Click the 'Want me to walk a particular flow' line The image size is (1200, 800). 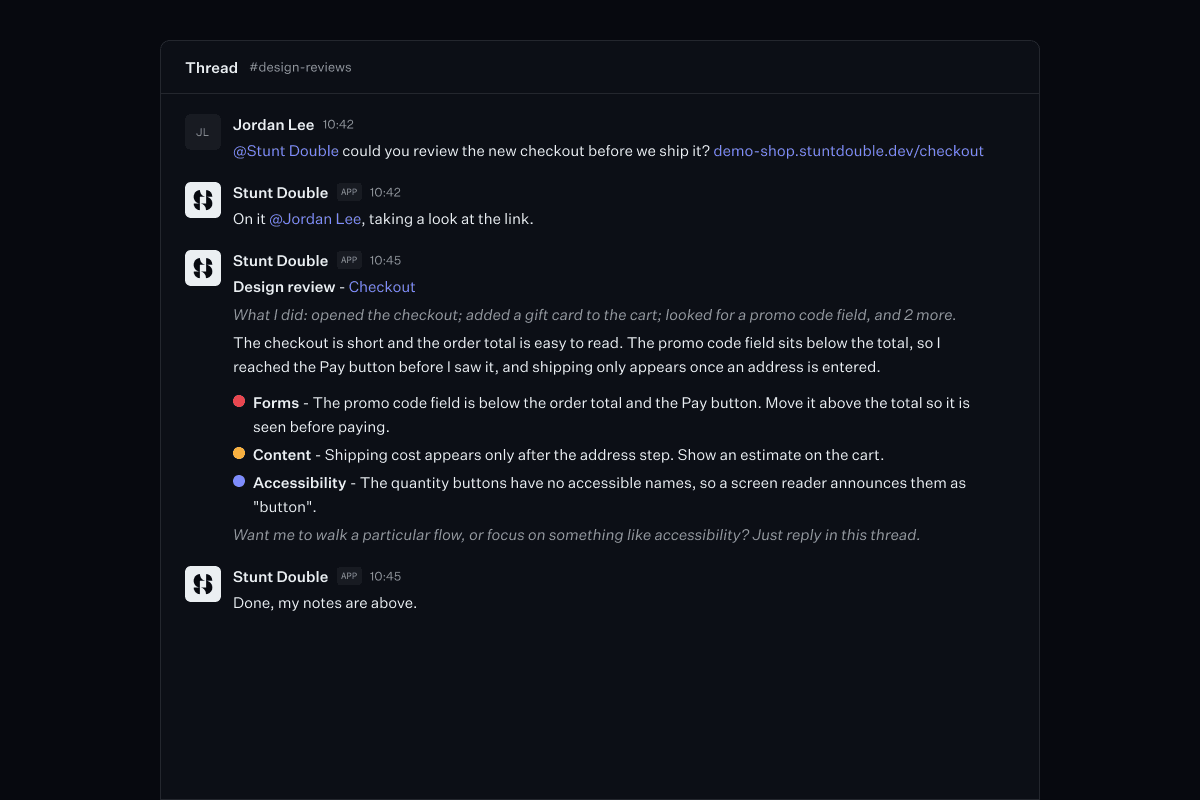576,535
